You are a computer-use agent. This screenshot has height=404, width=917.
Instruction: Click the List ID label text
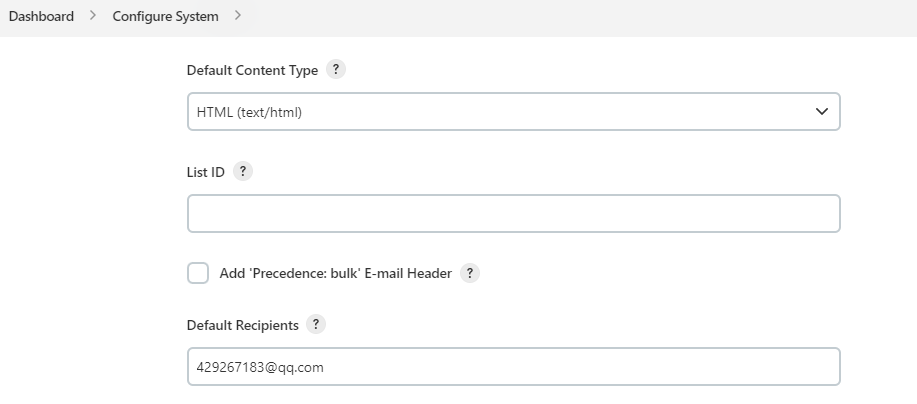[x=206, y=172]
